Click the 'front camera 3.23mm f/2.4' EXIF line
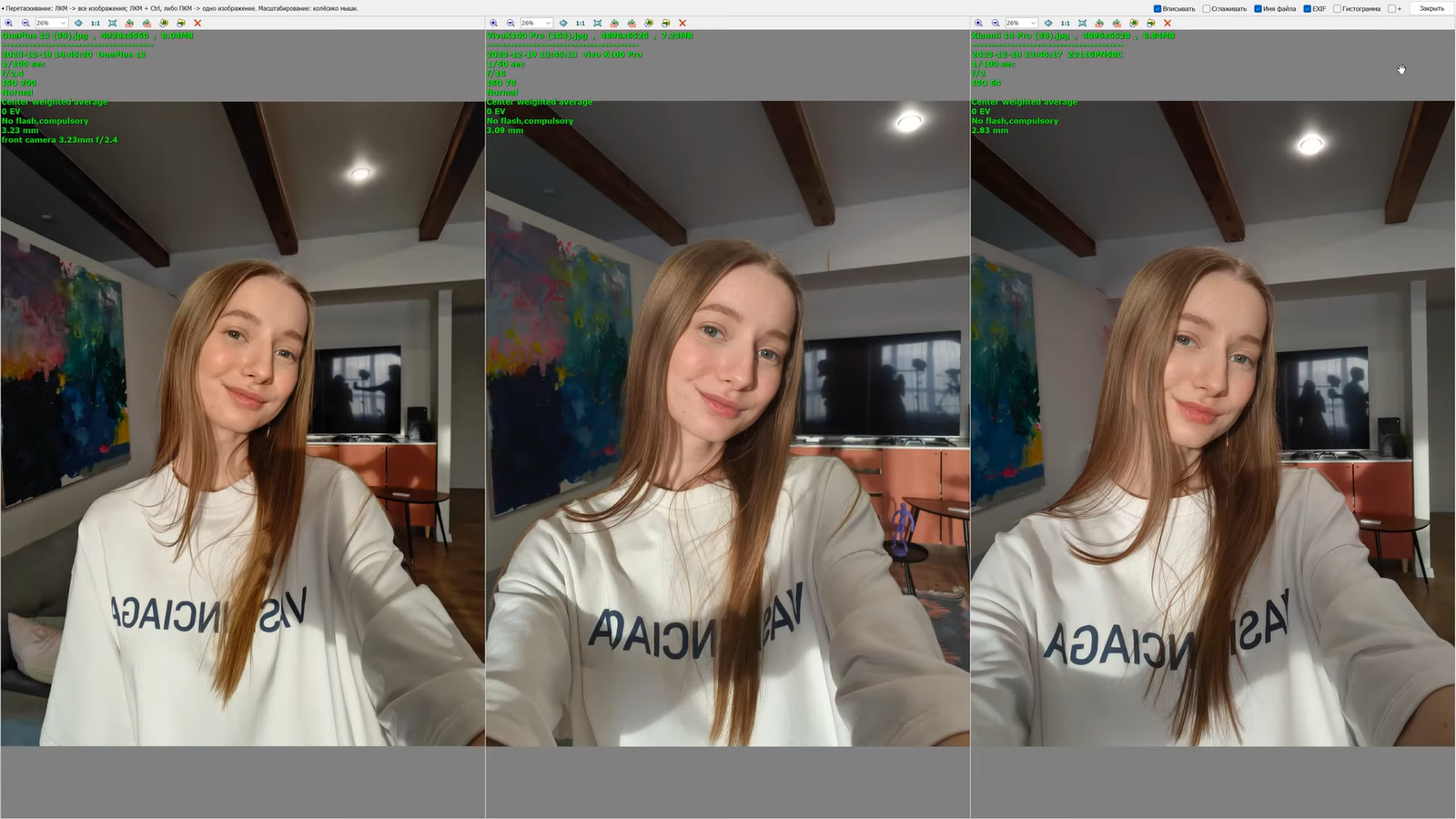 pyautogui.click(x=59, y=140)
